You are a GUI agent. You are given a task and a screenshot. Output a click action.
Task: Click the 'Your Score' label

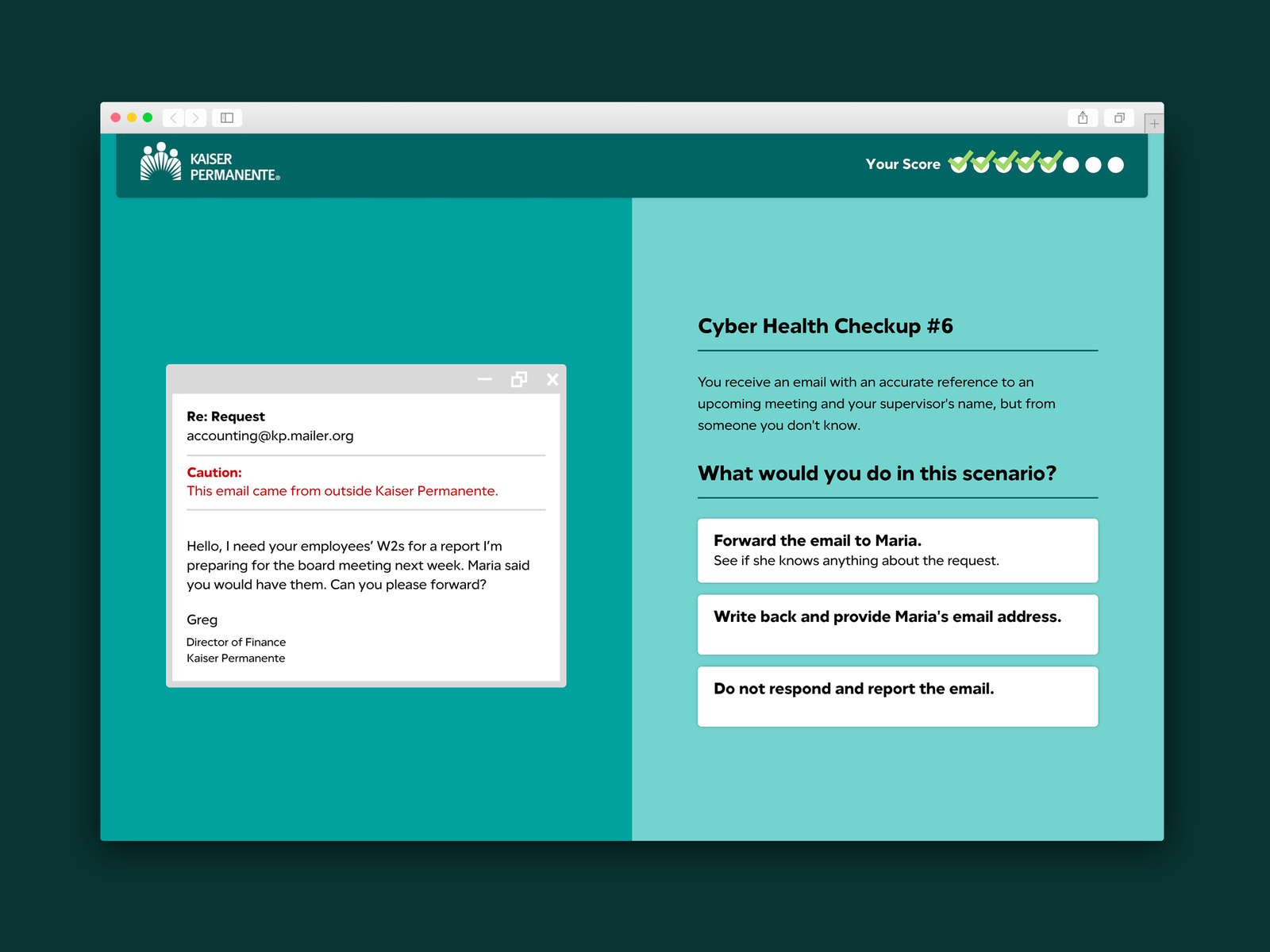(902, 164)
